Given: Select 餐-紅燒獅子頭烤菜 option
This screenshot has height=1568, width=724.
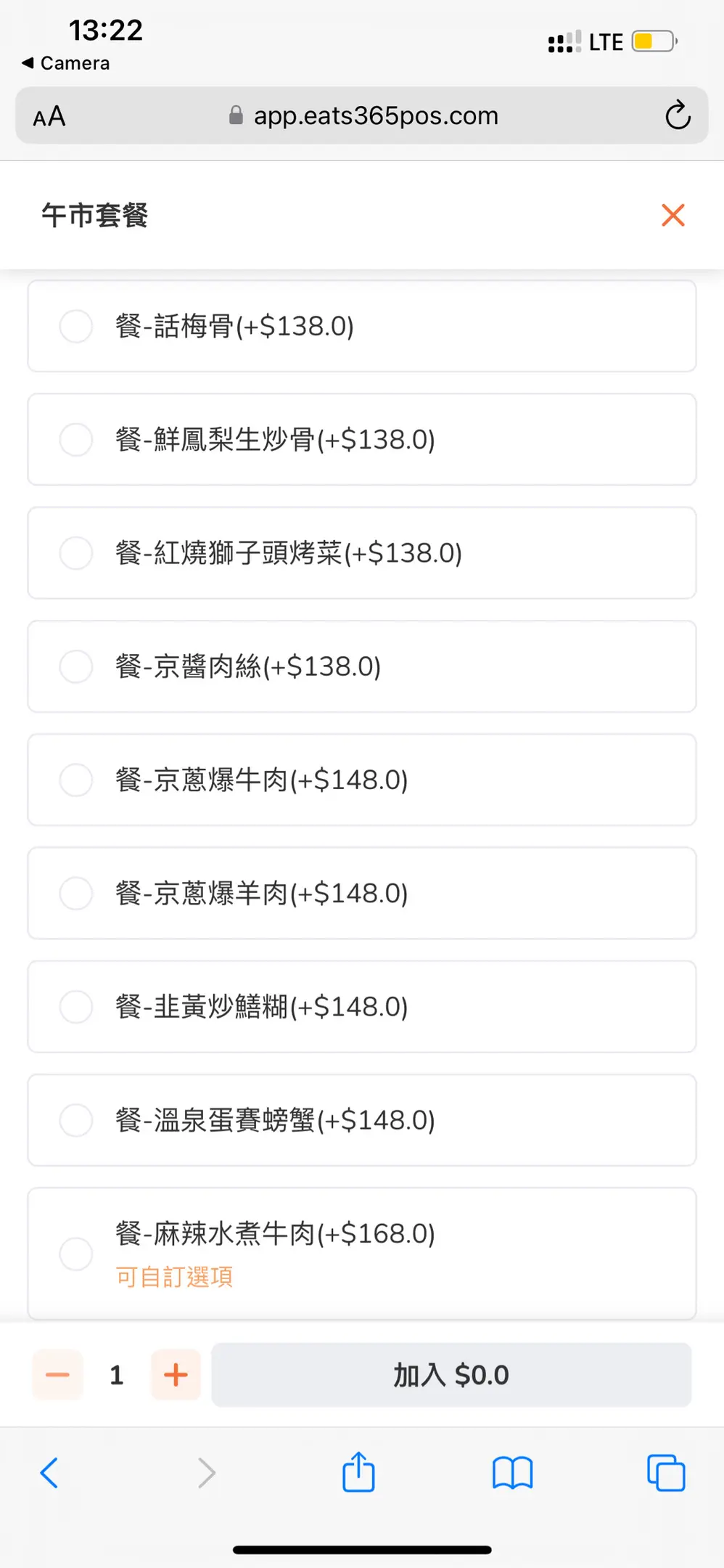Looking at the screenshot, I should (76, 552).
